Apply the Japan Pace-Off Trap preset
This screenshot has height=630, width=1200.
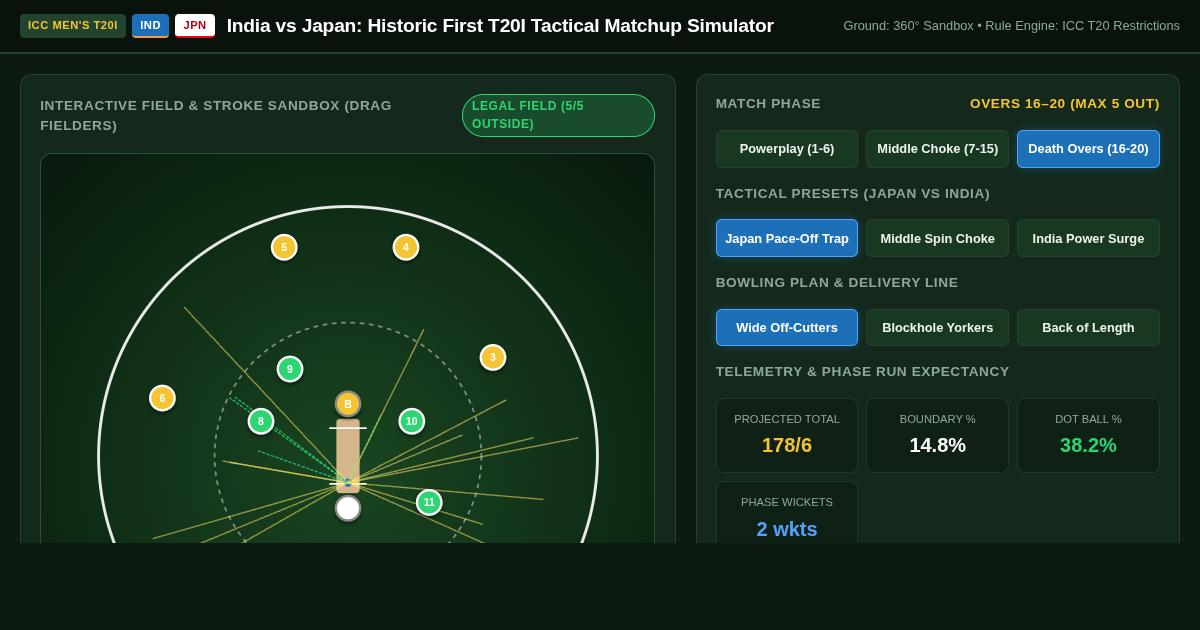(787, 238)
